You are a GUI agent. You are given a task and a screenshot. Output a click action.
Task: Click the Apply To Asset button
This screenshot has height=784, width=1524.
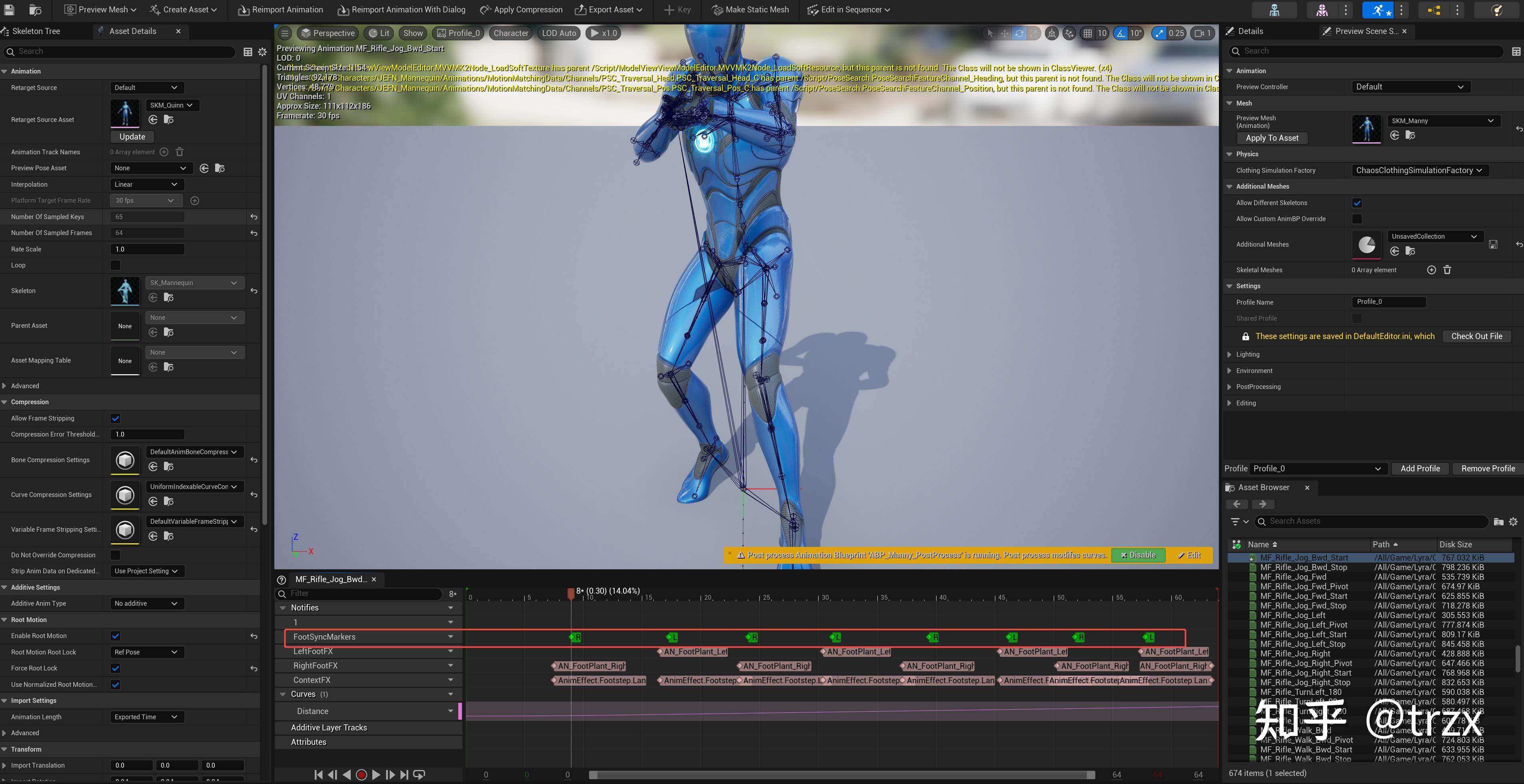point(1272,138)
